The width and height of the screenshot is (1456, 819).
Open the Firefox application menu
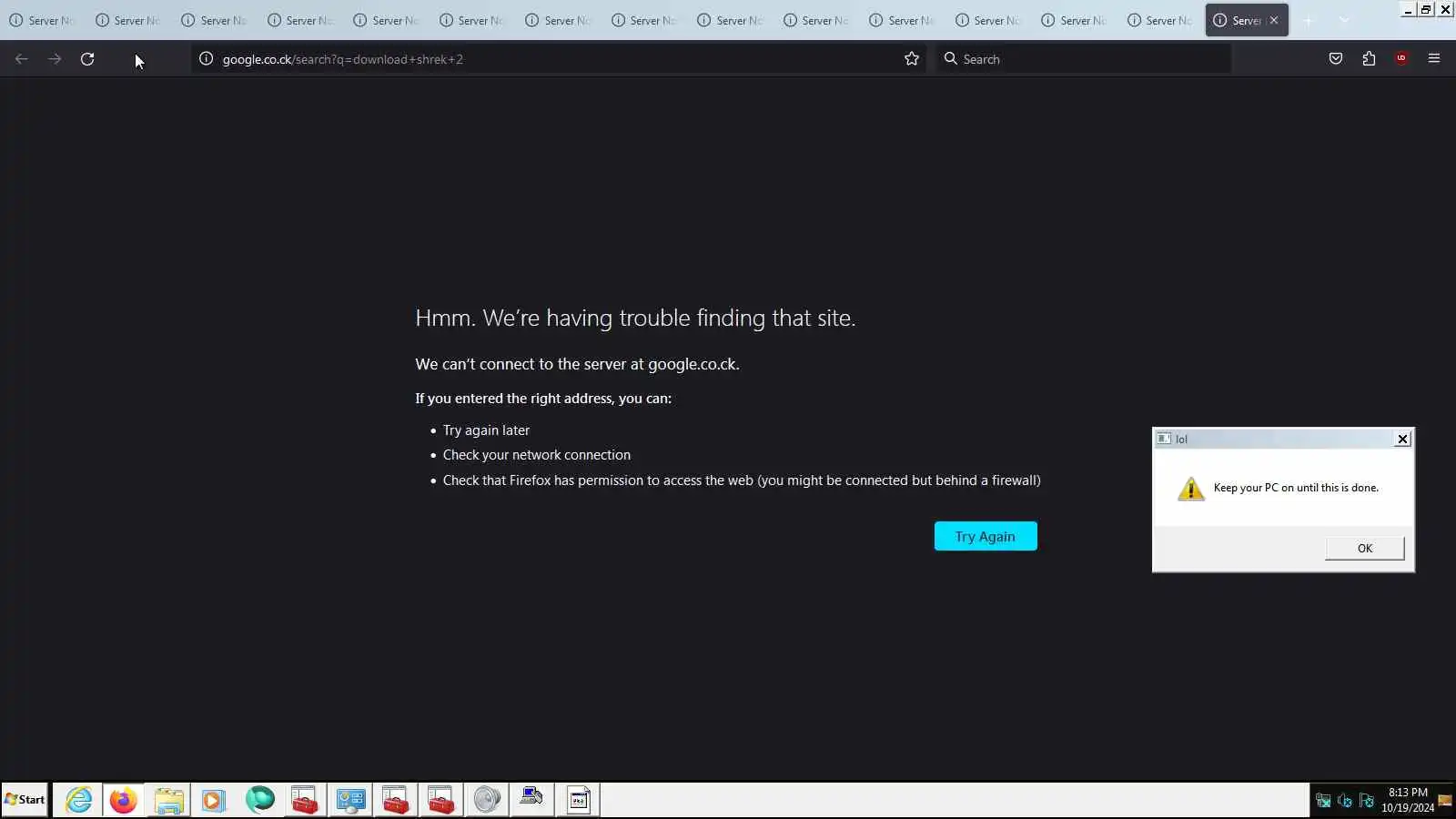point(1434,59)
